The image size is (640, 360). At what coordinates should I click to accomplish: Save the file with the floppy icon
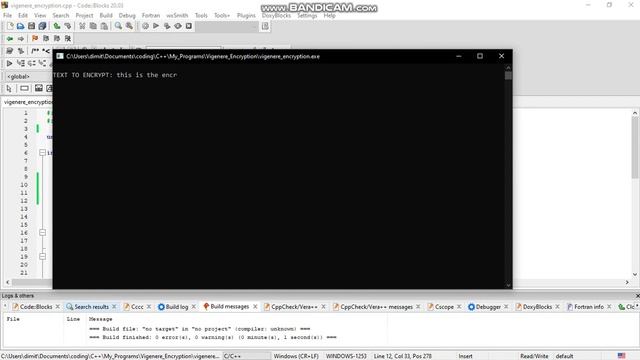[x=31, y=26]
